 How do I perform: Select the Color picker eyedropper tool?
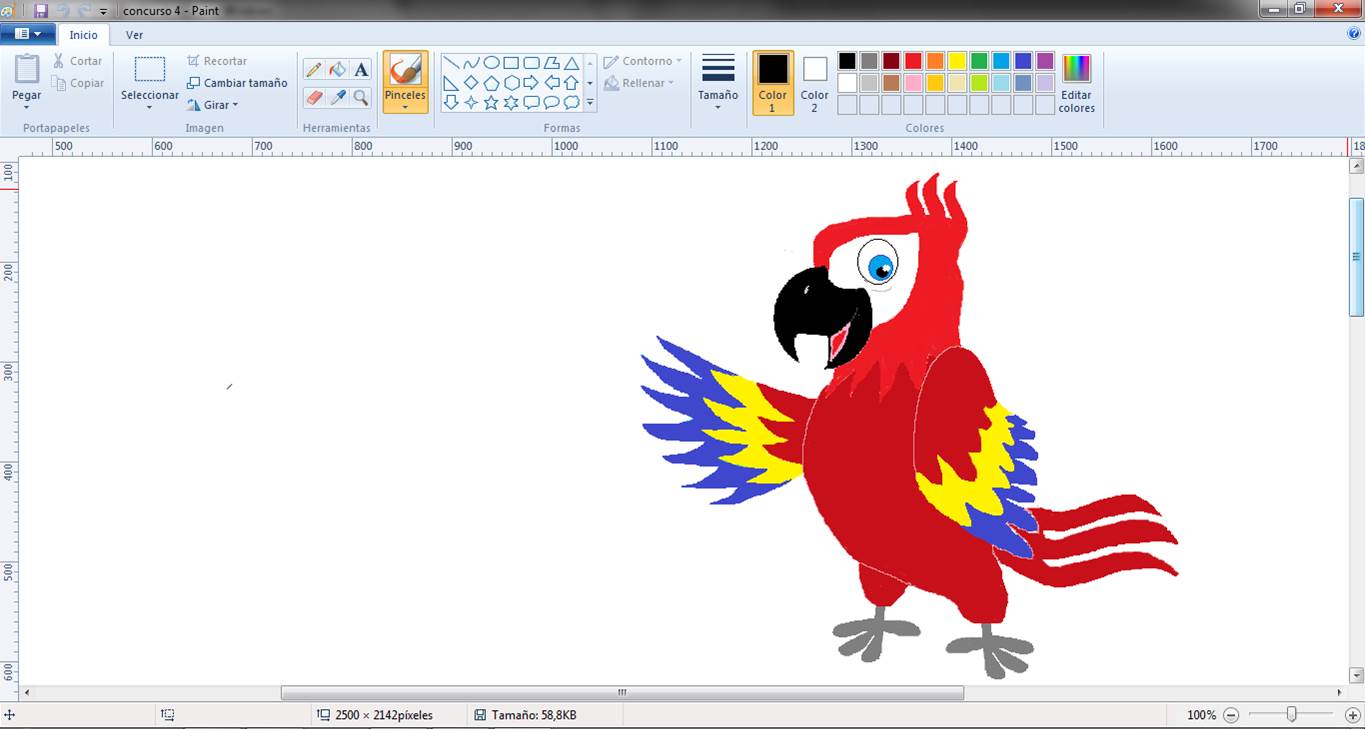338,97
